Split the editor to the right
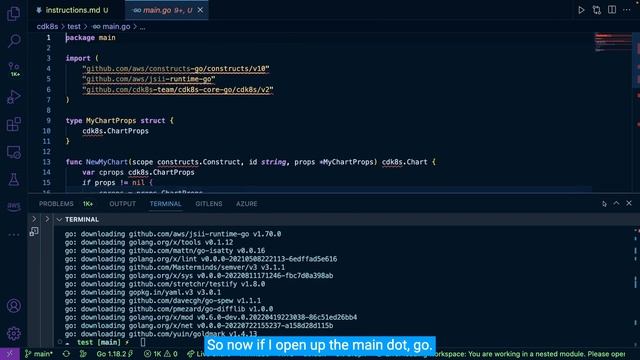Viewport: 640px width, 360px height. [612, 10]
